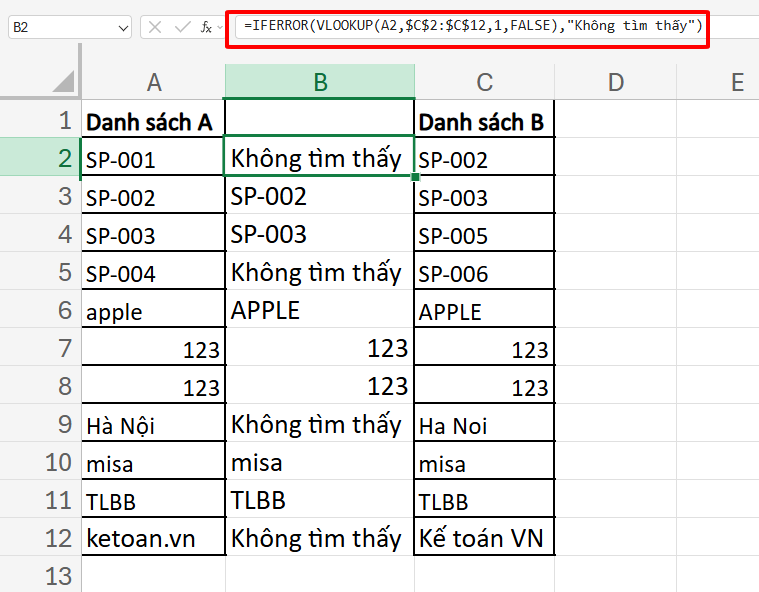The height and width of the screenshot is (592, 759).
Task: Click cell C3 "SP-003"
Action: [485, 196]
